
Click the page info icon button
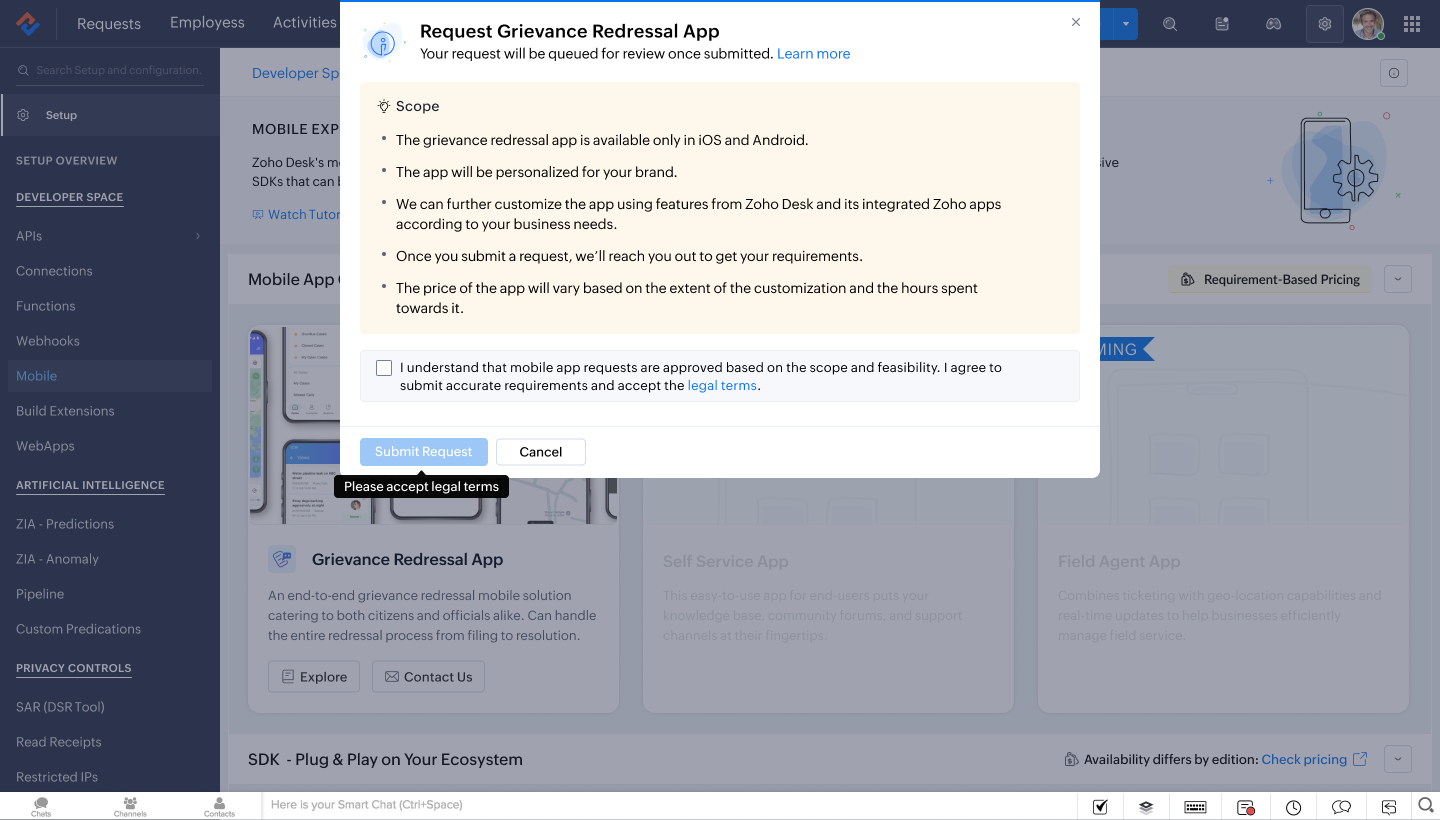click(x=1394, y=73)
